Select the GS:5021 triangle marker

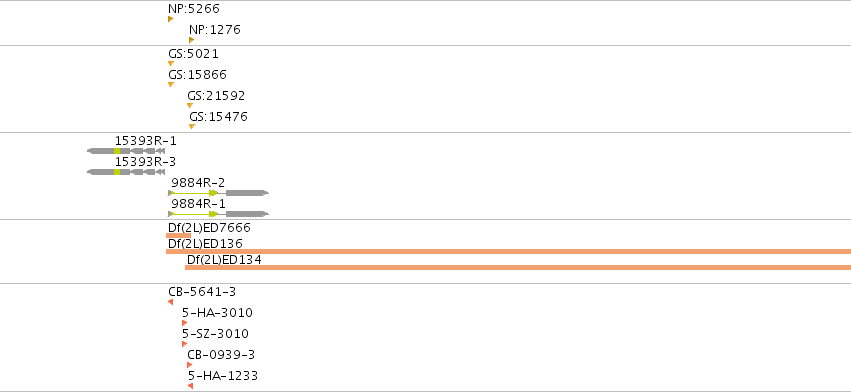pos(171,64)
